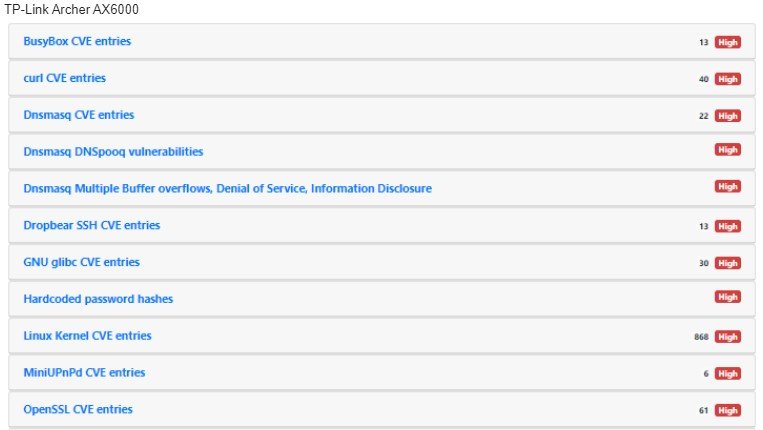This screenshot has height=430, width=763.
Task: Open BusyBox CVE entries link
Action: [77, 42]
